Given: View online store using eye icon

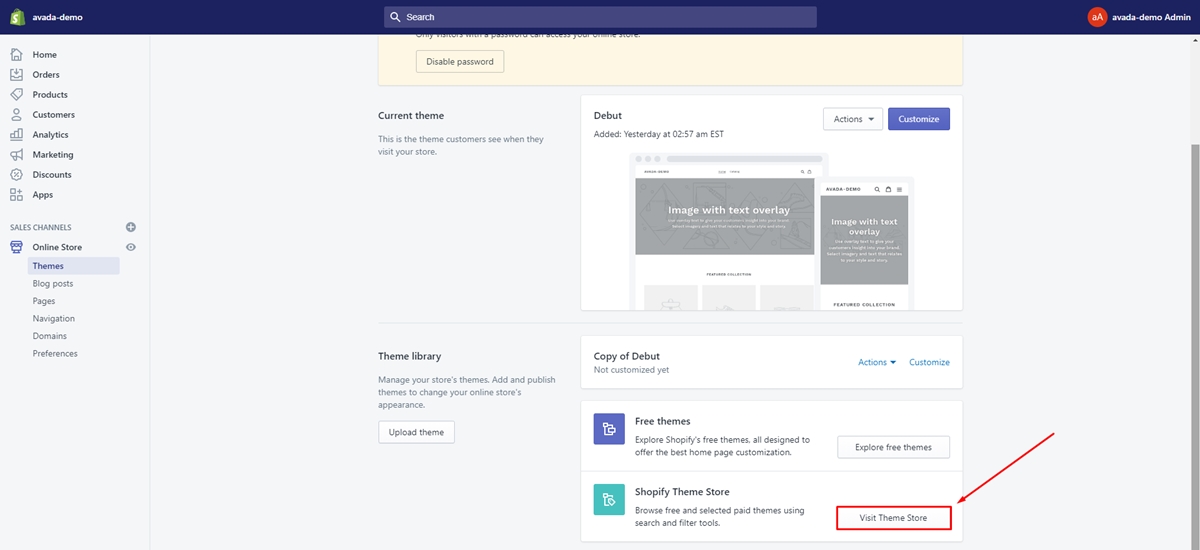Looking at the screenshot, I should pos(131,247).
